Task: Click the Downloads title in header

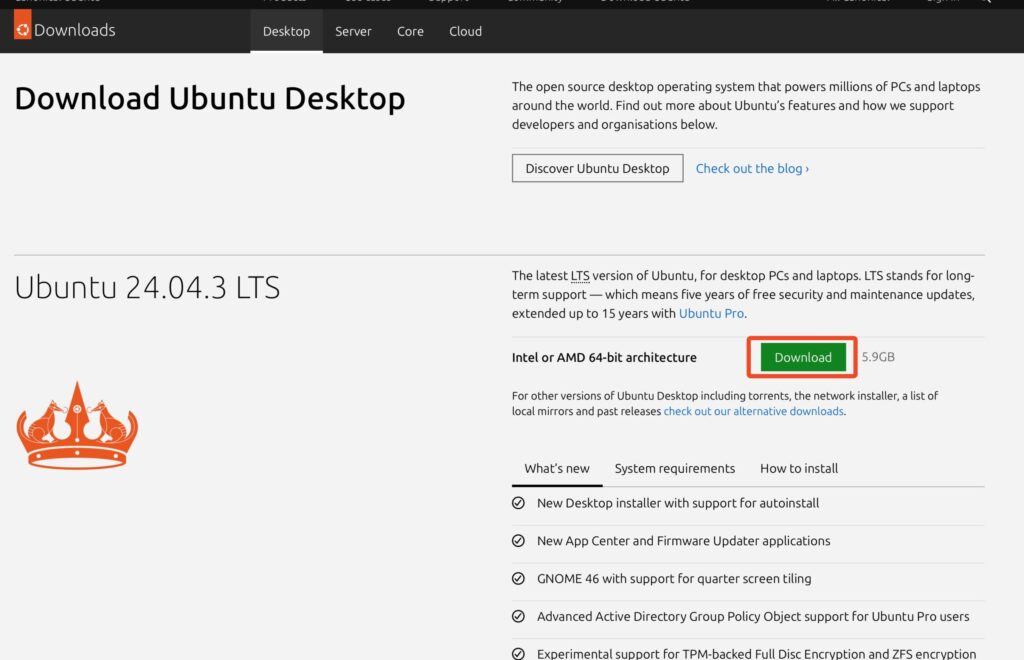Action: tap(74, 30)
